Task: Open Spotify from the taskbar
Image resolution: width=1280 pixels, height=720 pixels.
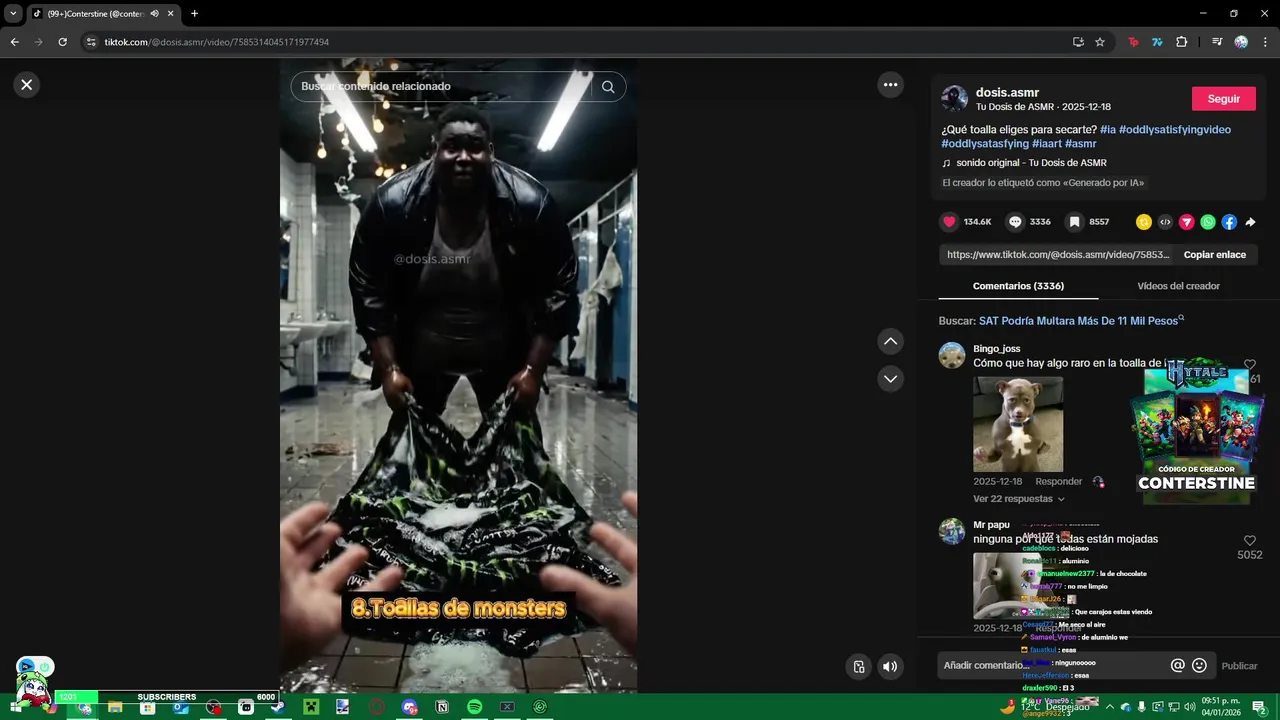Action: (x=475, y=707)
